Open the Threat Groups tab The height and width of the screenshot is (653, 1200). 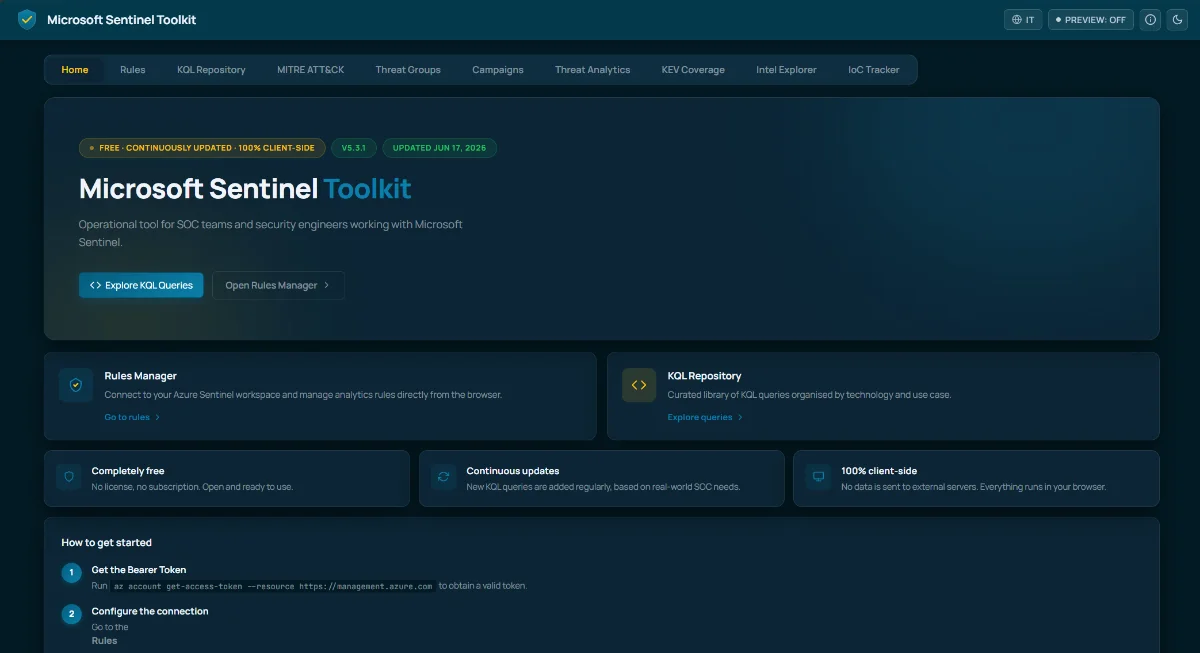pyautogui.click(x=408, y=70)
